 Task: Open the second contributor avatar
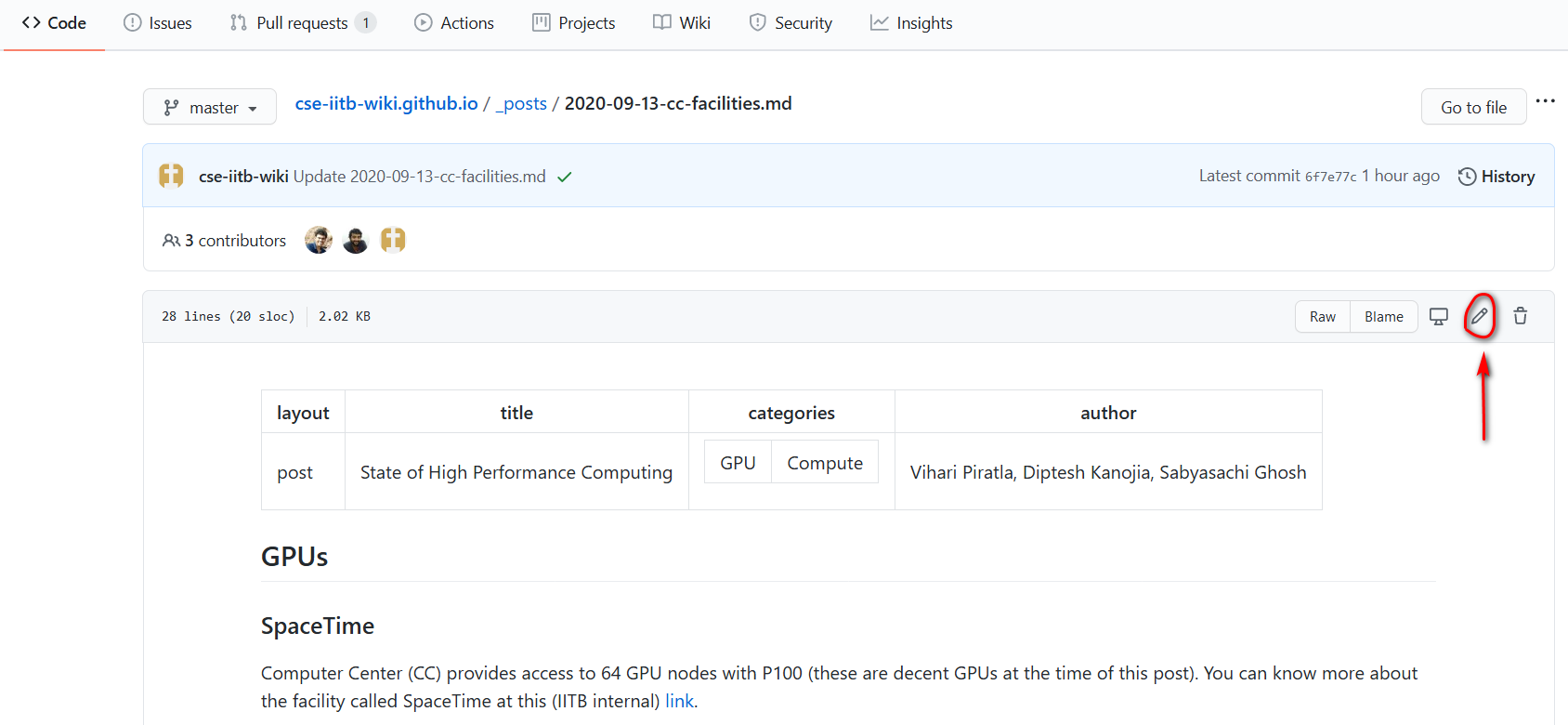pyautogui.click(x=356, y=240)
